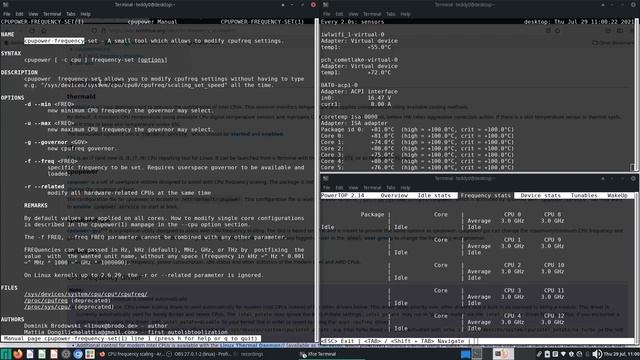640x360 pixels.
Task: Click the highlighted cpupower-frequency text in NAME
Action: click(54, 41)
